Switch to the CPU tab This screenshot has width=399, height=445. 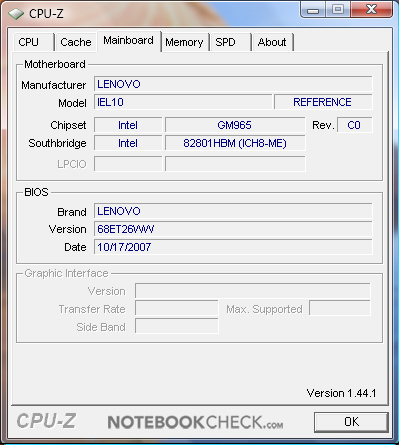coord(33,42)
